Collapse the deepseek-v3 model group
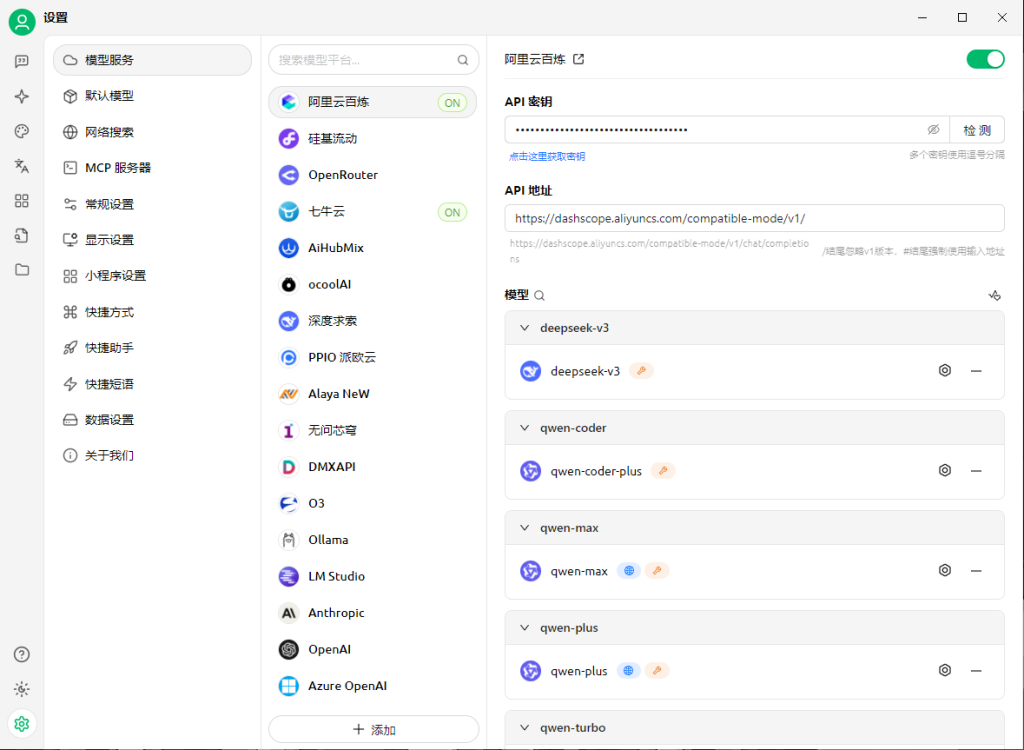The height and width of the screenshot is (750, 1024). (524, 328)
